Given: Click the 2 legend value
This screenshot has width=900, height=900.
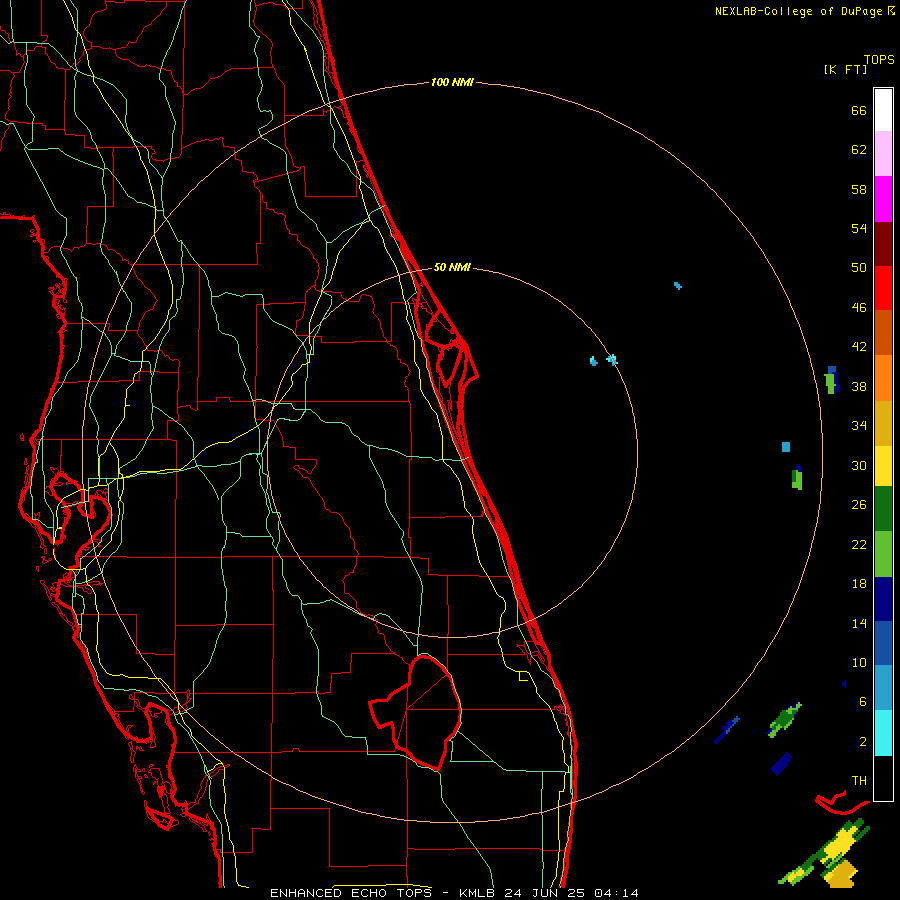Looking at the screenshot, I should 863,742.
